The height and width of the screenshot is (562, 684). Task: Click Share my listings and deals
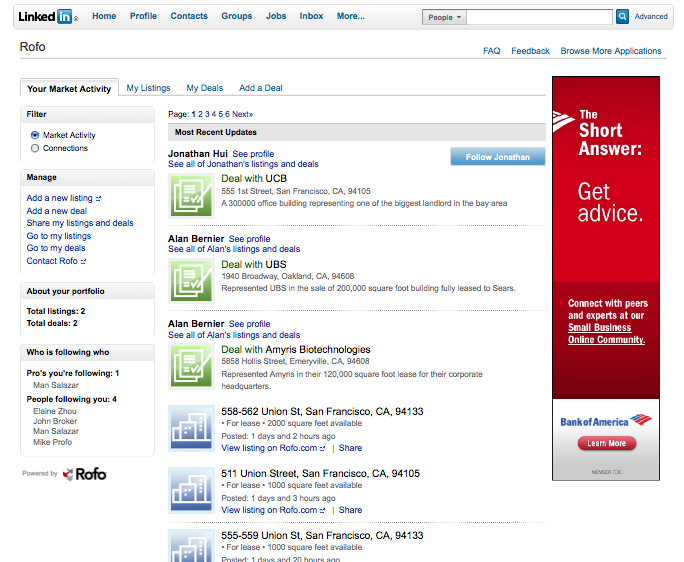point(80,223)
